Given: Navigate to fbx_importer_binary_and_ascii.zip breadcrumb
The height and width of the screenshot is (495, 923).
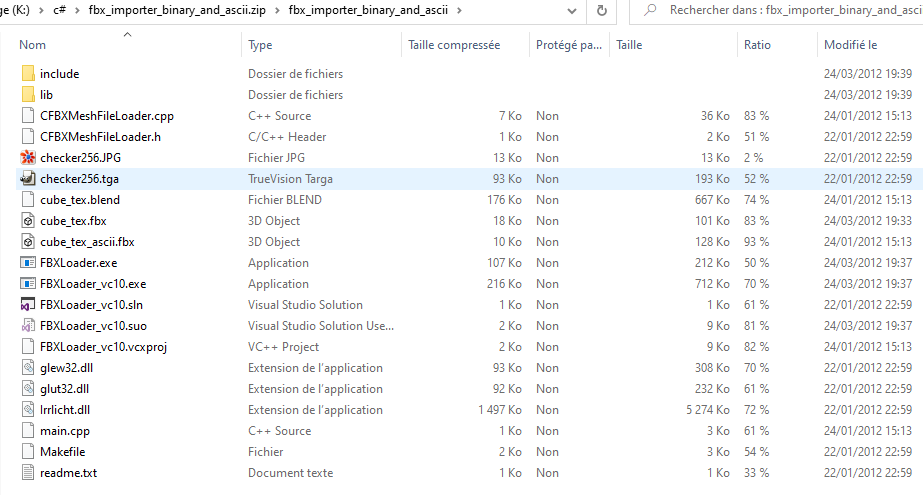Looking at the screenshot, I should click(x=177, y=11).
